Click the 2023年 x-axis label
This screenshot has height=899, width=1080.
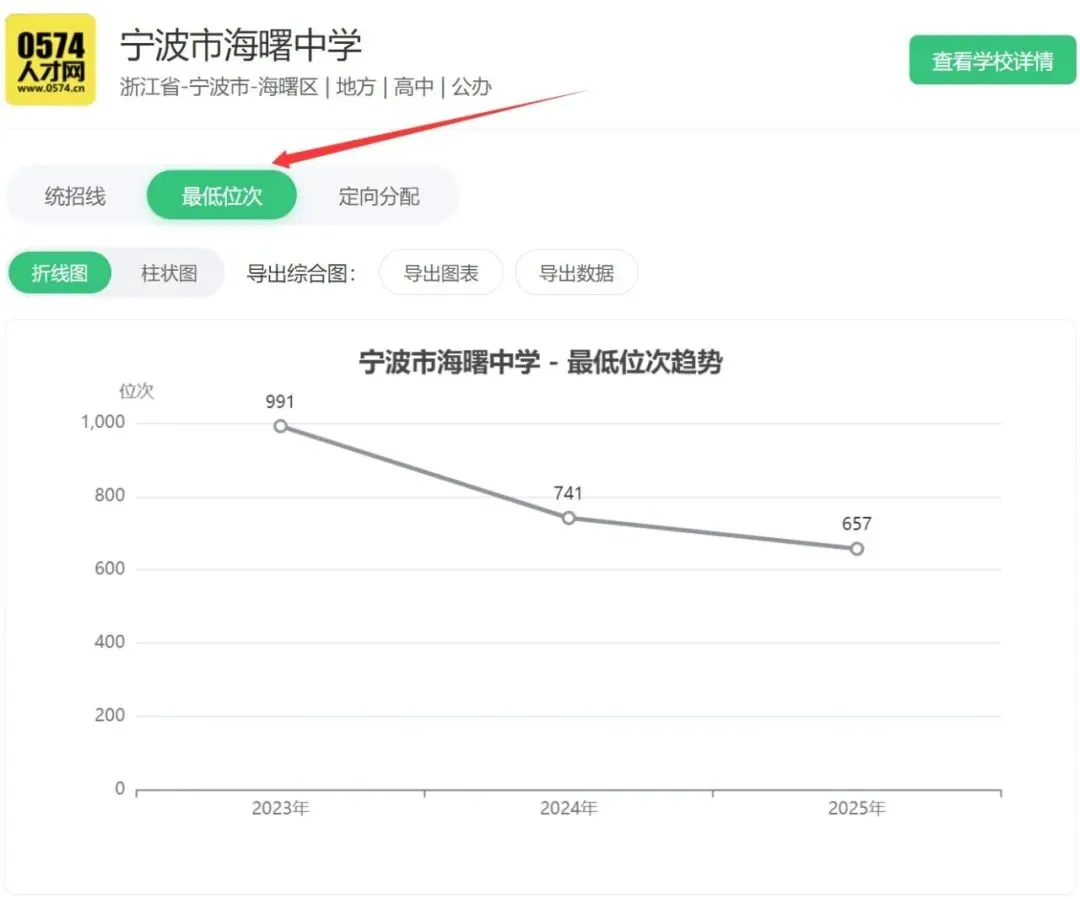(x=280, y=808)
